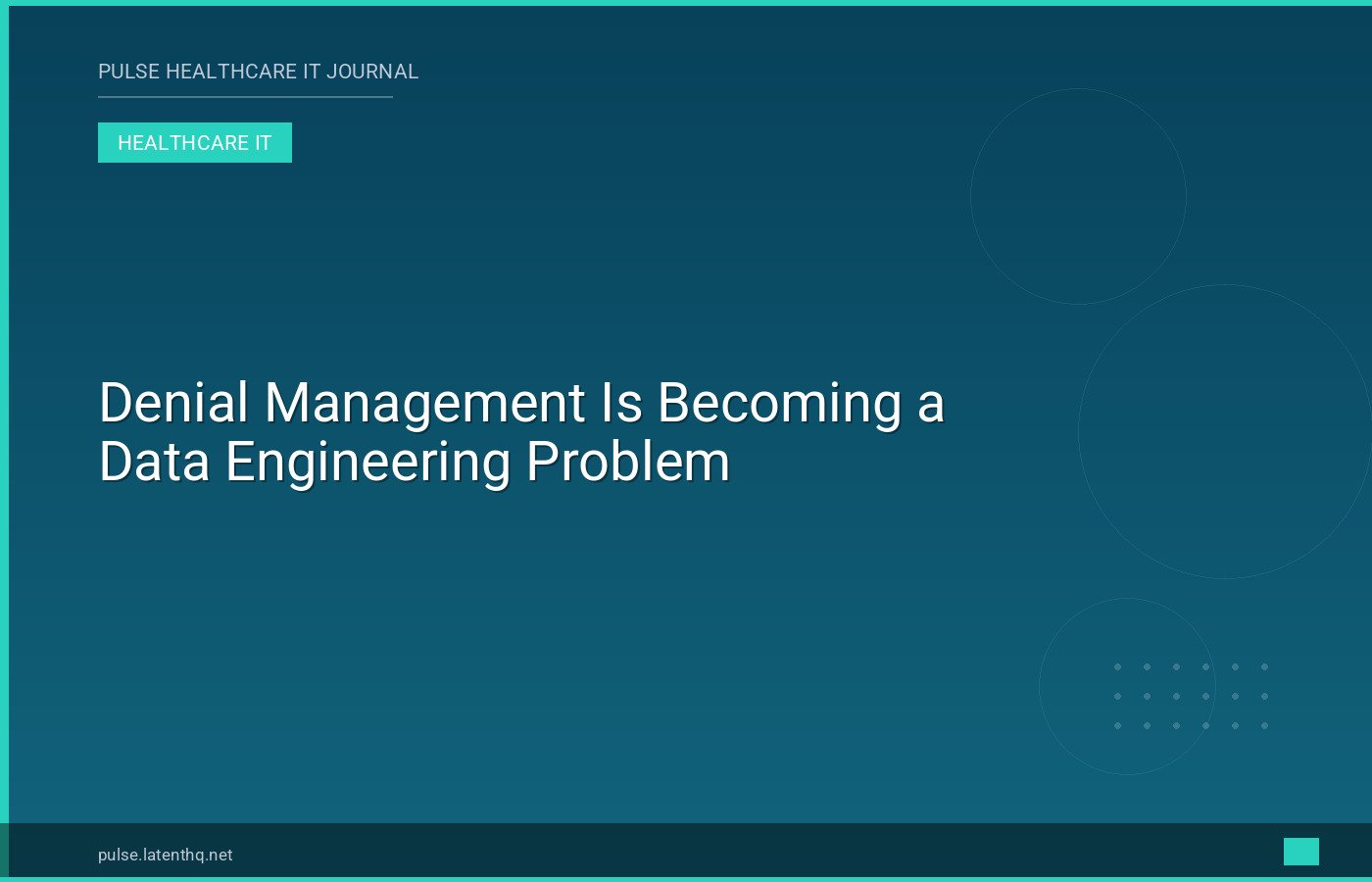The width and height of the screenshot is (1372, 882).
Task: Click the top-left dot of the dotted grid
Action: coord(1117,667)
